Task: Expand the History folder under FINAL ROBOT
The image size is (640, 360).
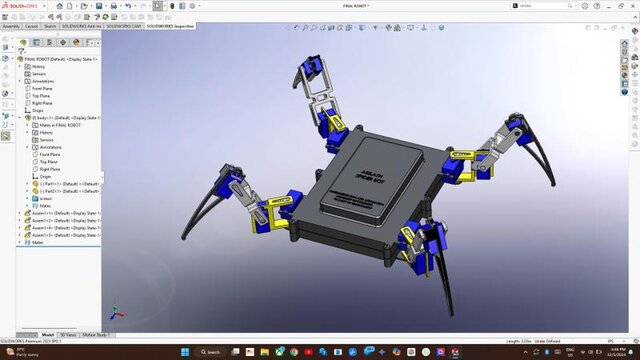Action: point(20,67)
